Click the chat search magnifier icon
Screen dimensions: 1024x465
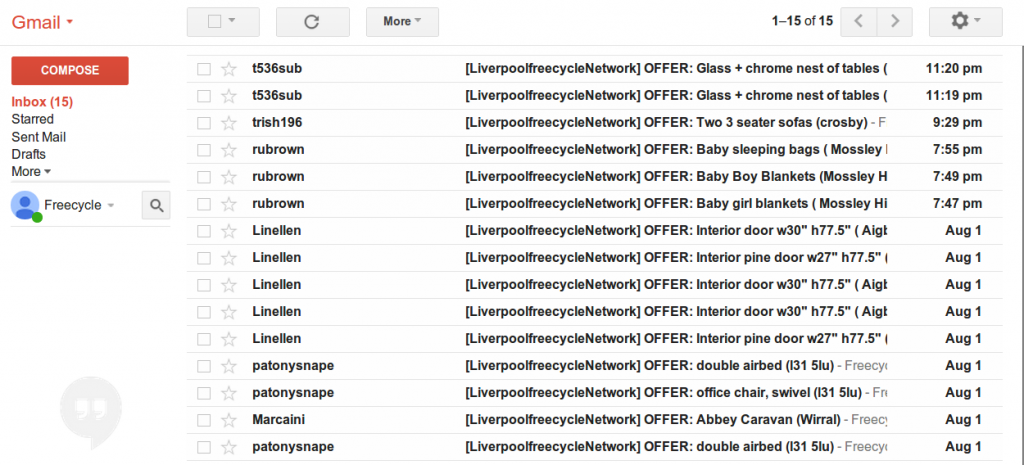click(x=156, y=206)
